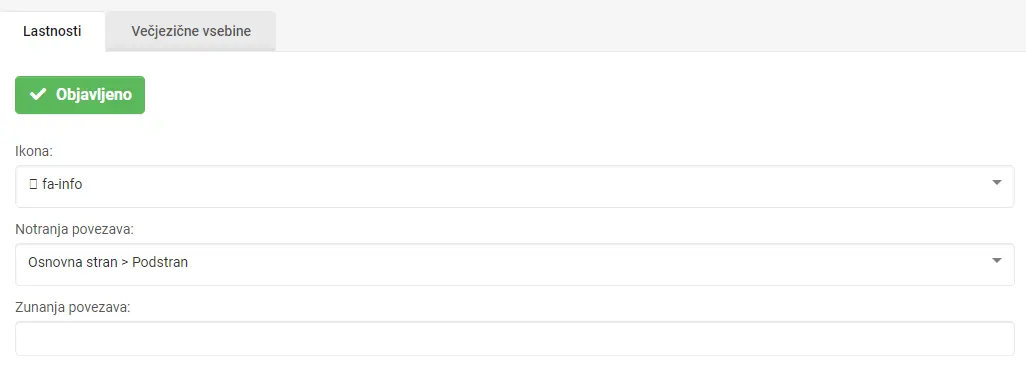This screenshot has height=367, width=1026.
Task: Select the Osnovna stran > Podstran combo box
Action: pos(515,264)
